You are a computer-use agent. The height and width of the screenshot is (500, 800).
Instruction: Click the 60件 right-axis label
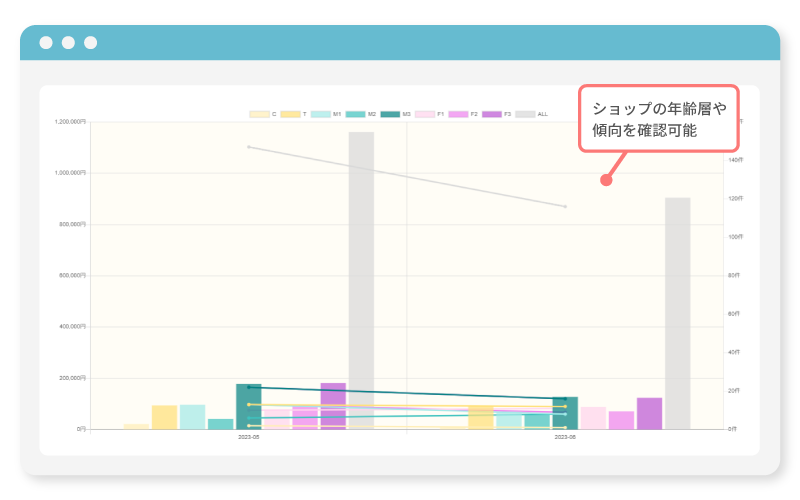734,314
